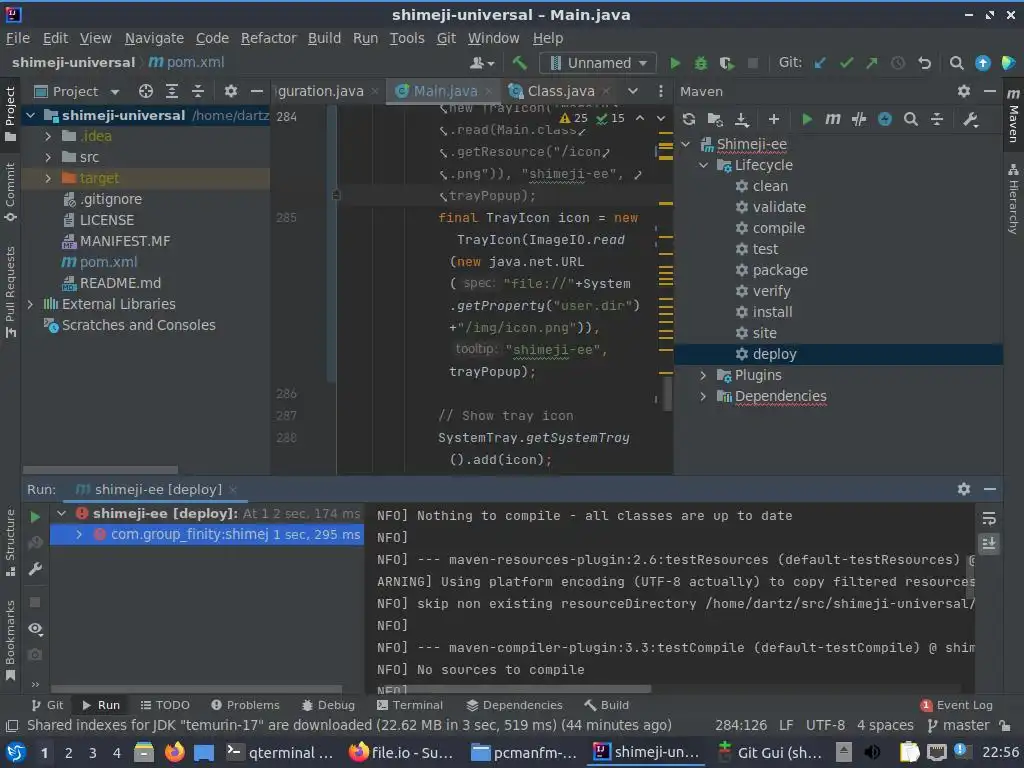Commit changes using Git checkmark icon
The image size is (1024, 768).
(x=846, y=63)
